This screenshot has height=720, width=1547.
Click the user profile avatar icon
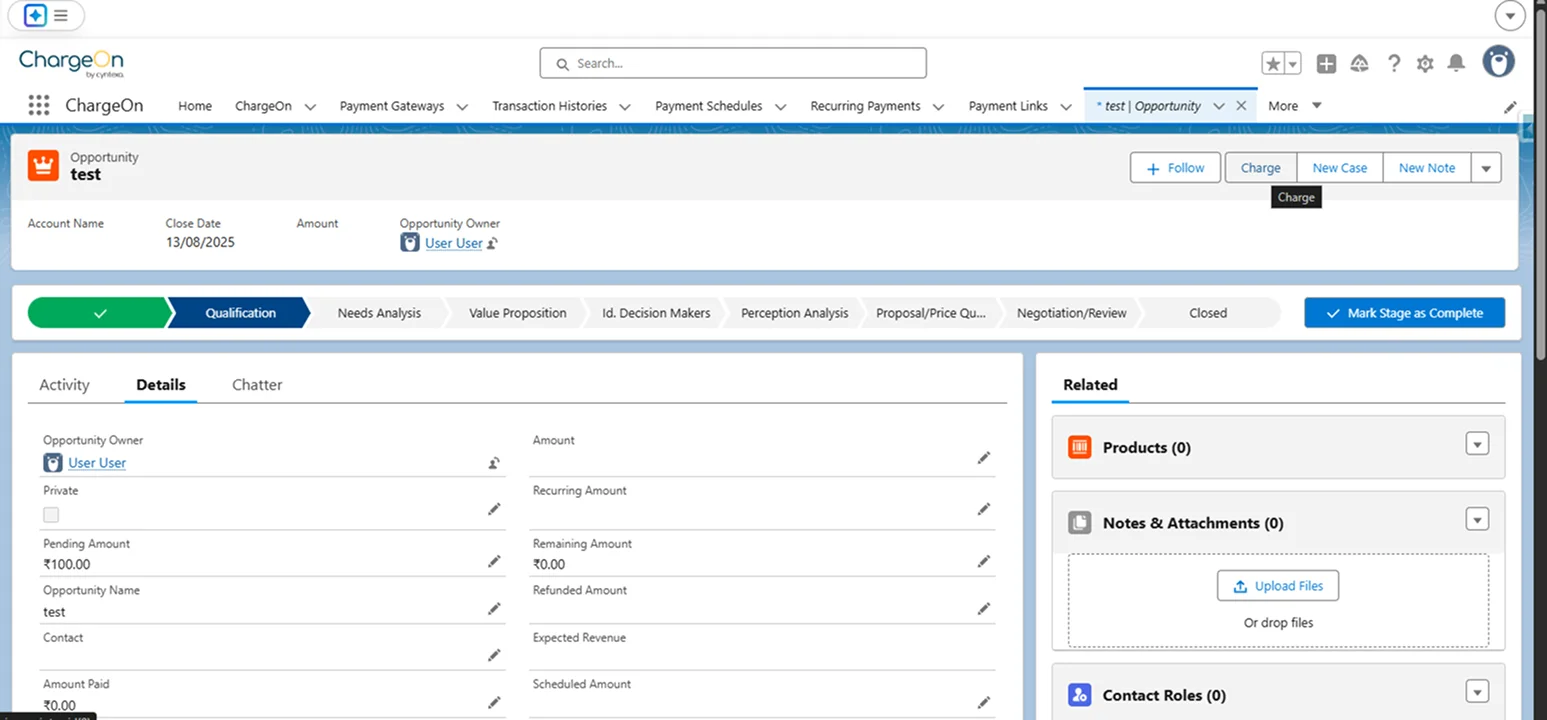pyautogui.click(x=1498, y=62)
